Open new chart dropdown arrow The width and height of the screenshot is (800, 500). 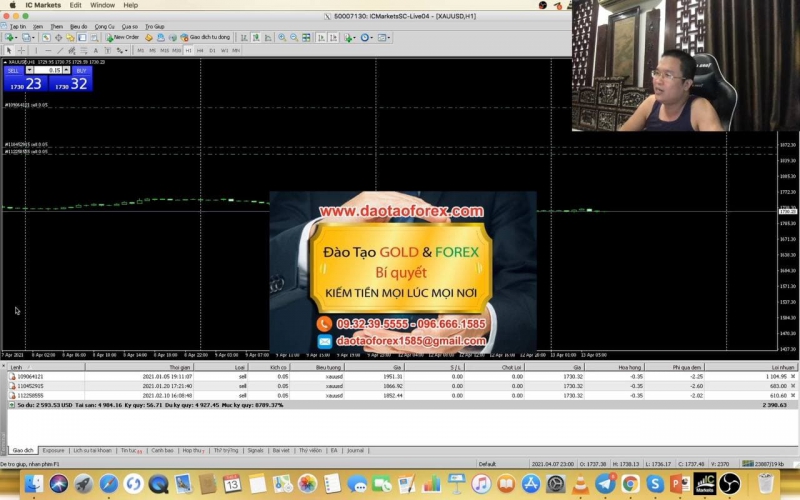click(x=17, y=37)
